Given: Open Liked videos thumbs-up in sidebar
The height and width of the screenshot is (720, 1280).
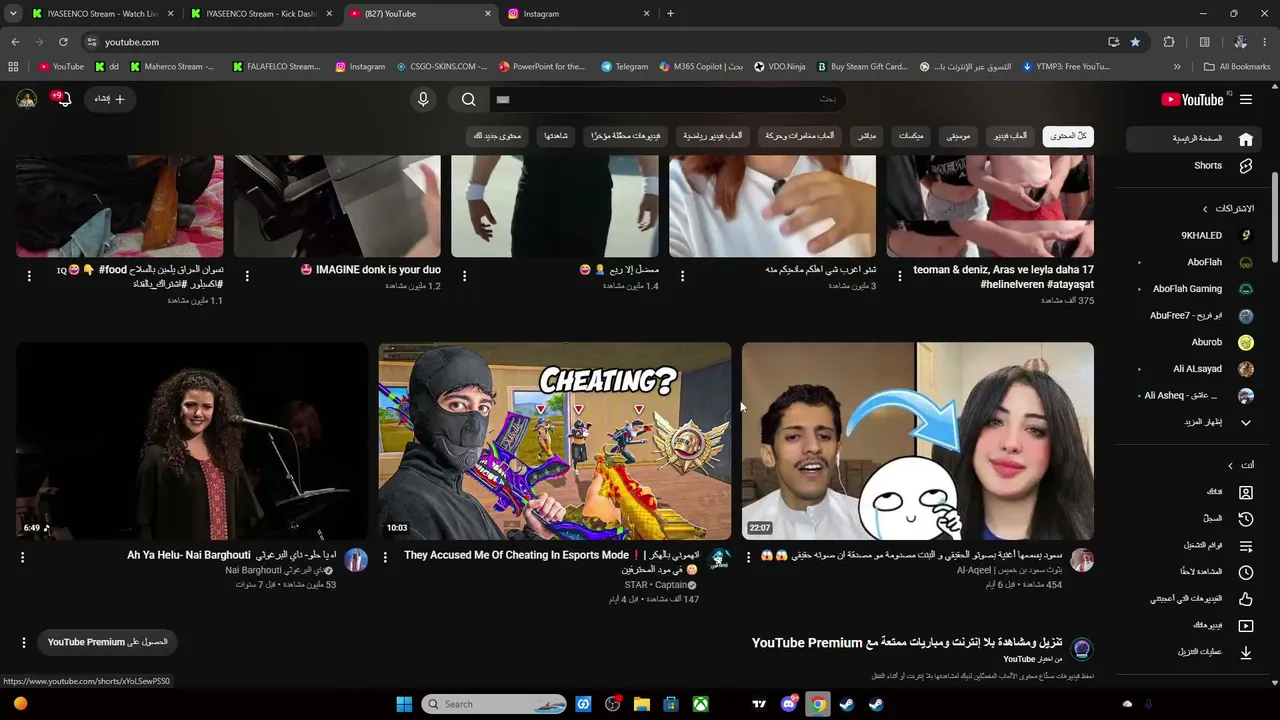Looking at the screenshot, I should tap(1246, 599).
